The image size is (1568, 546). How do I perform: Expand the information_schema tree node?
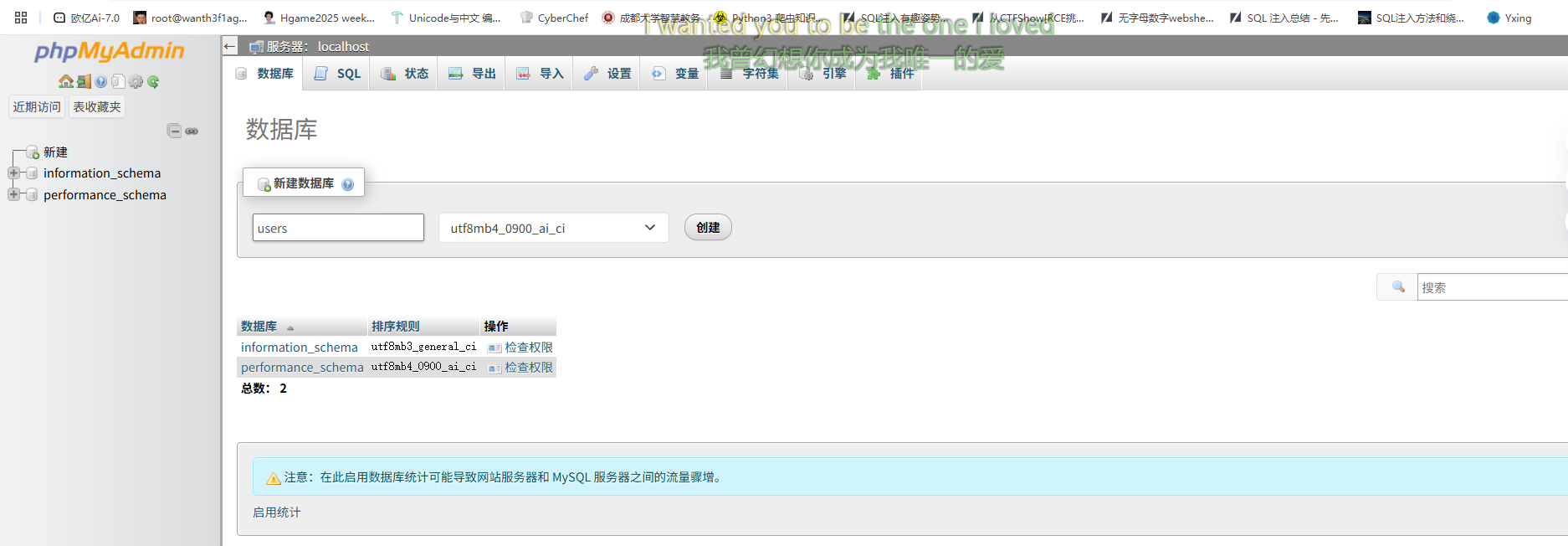(x=13, y=173)
